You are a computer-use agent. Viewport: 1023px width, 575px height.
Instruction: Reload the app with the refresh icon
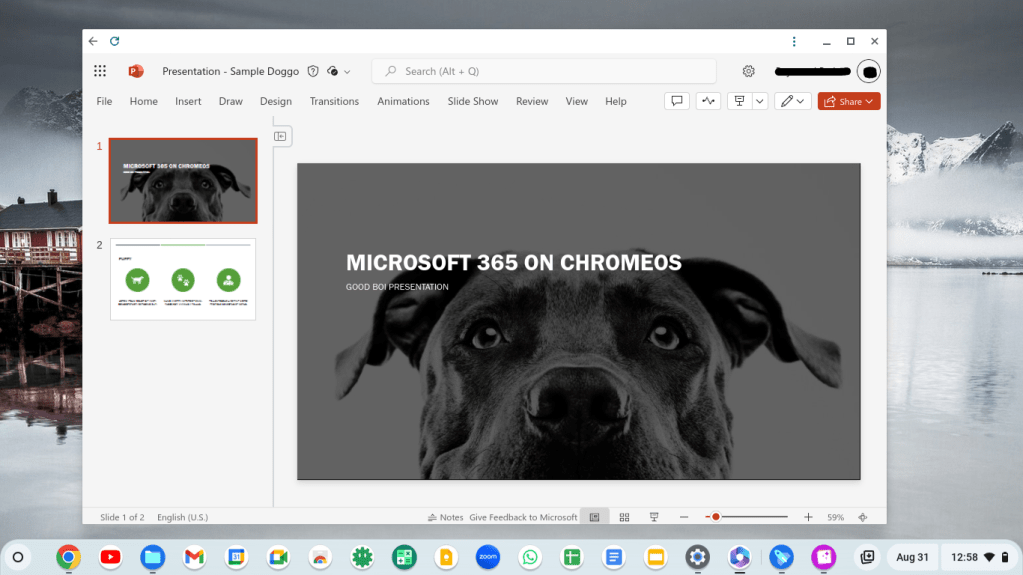pyautogui.click(x=115, y=41)
